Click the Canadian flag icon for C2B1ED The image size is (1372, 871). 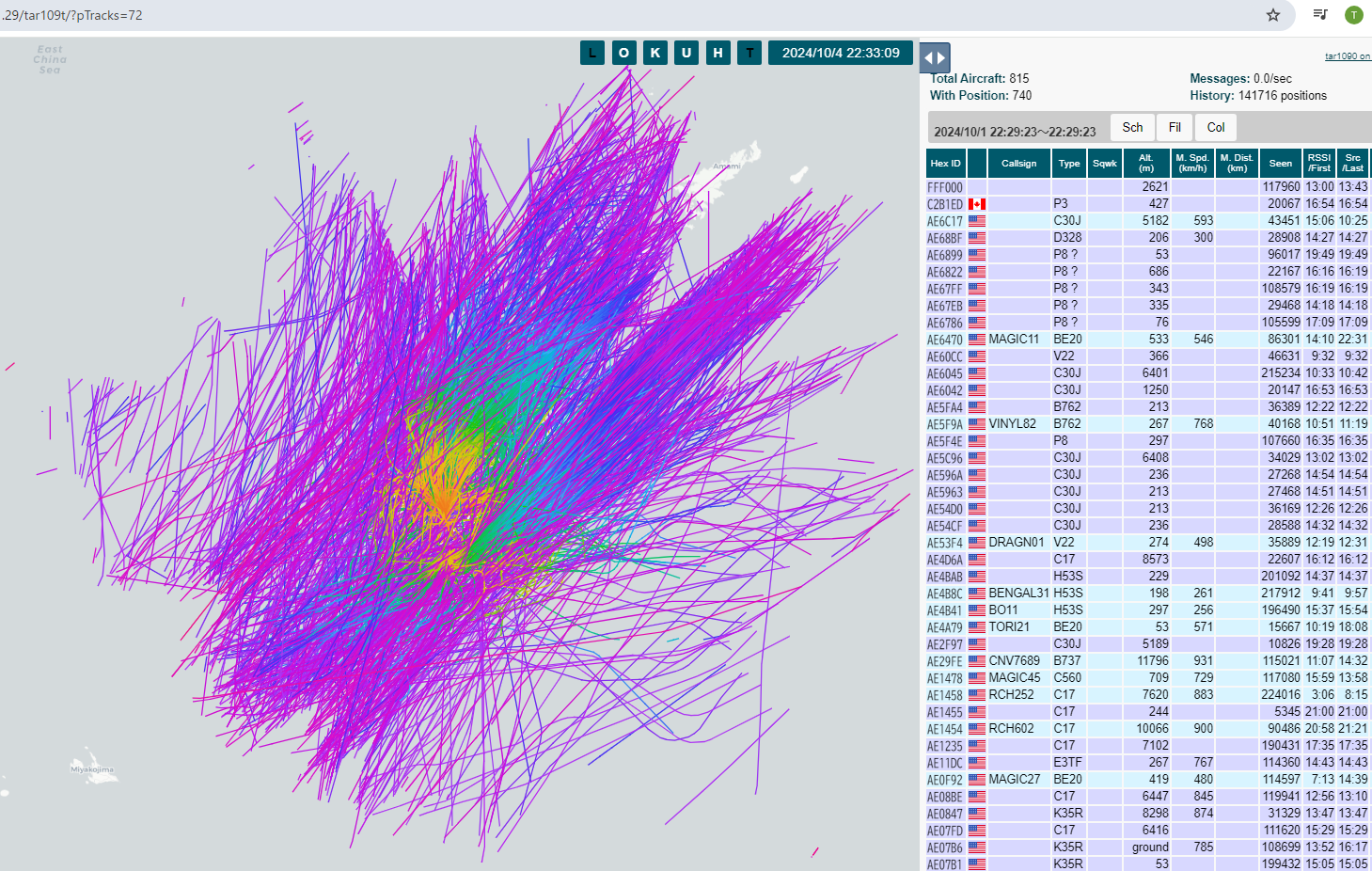pos(977,204)
